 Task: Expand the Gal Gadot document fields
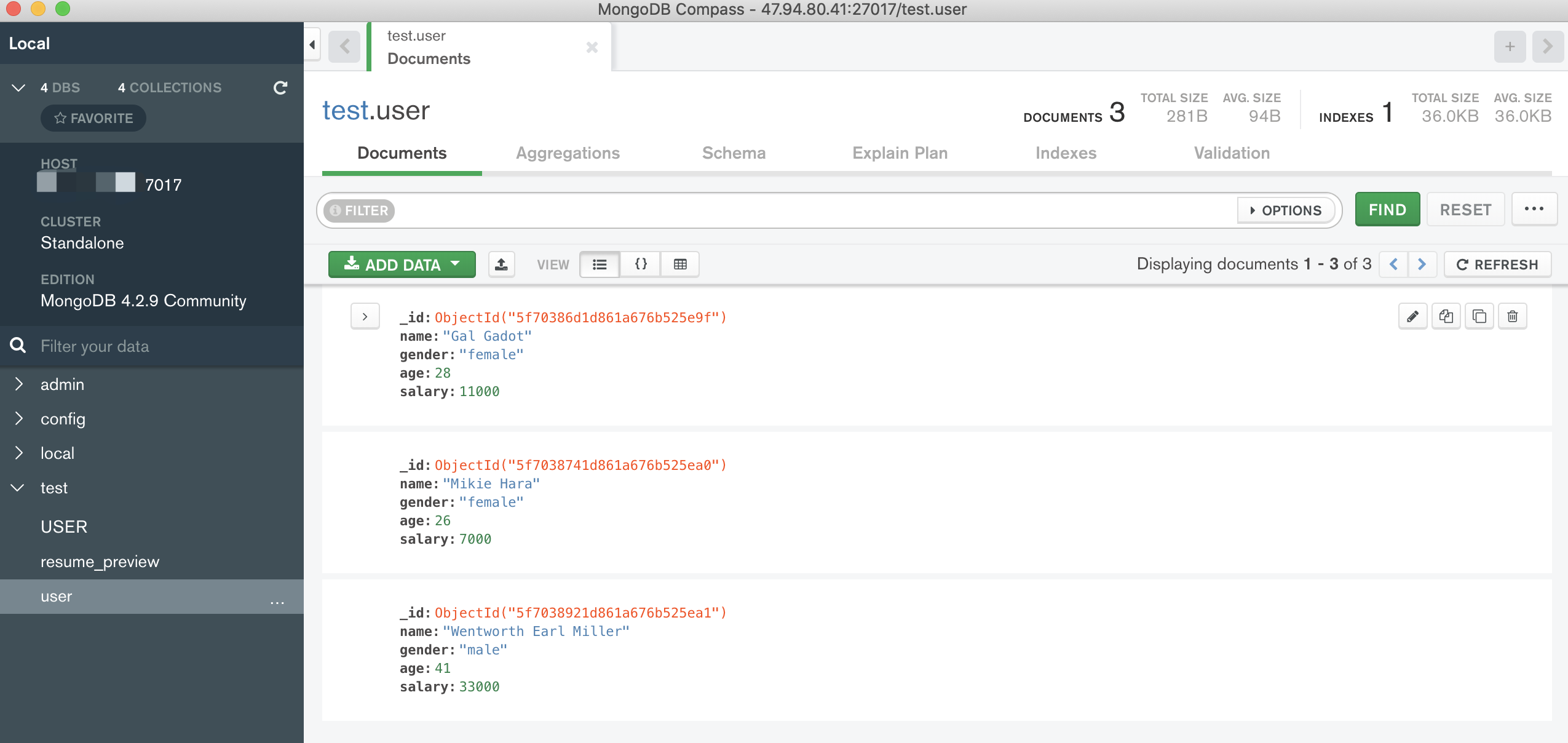pos(365,317)
